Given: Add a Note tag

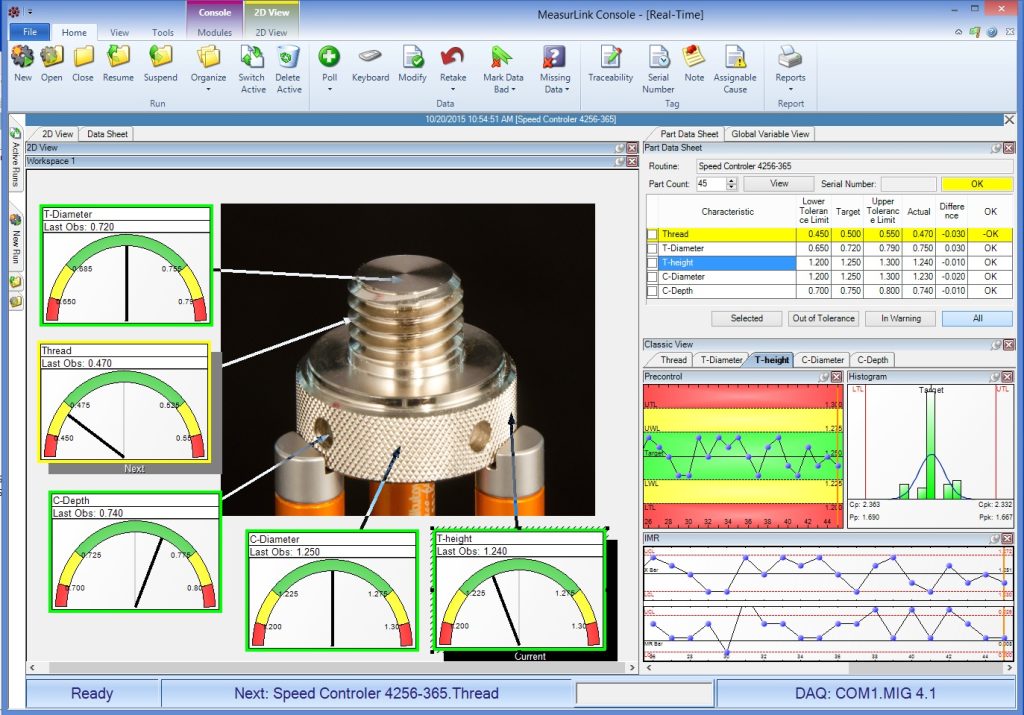Looking at the screenshot, I should coord(694,59).
